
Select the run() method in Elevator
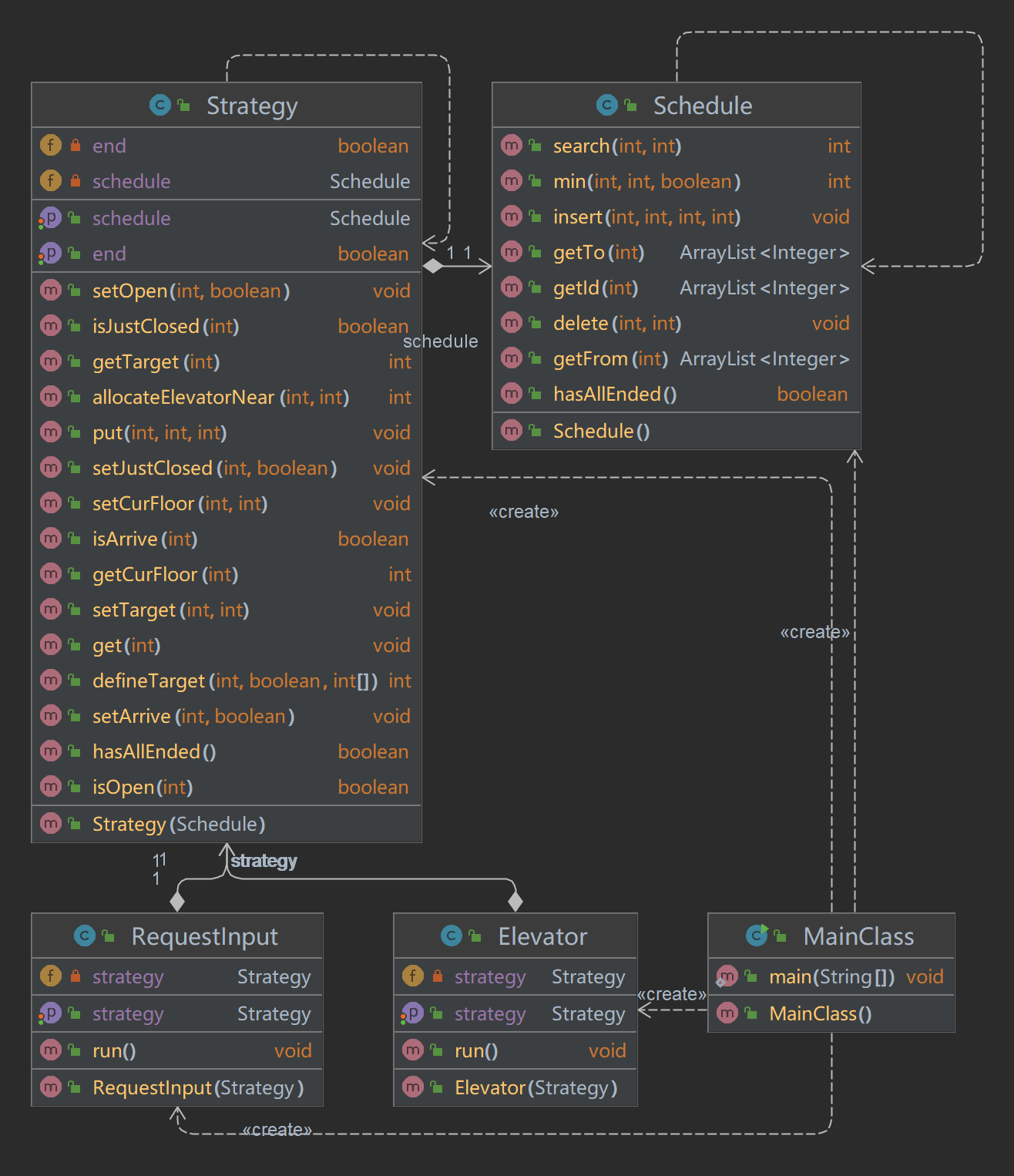[515, 1050]
